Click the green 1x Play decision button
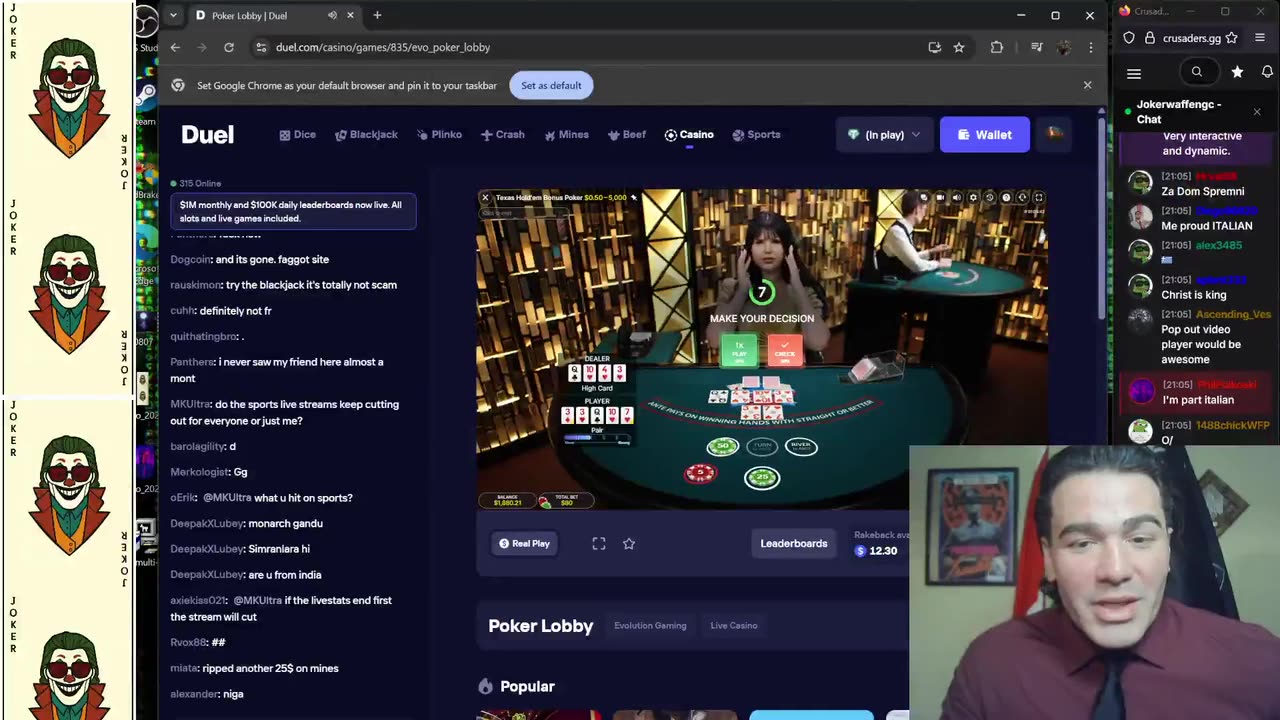 point(739,351)
